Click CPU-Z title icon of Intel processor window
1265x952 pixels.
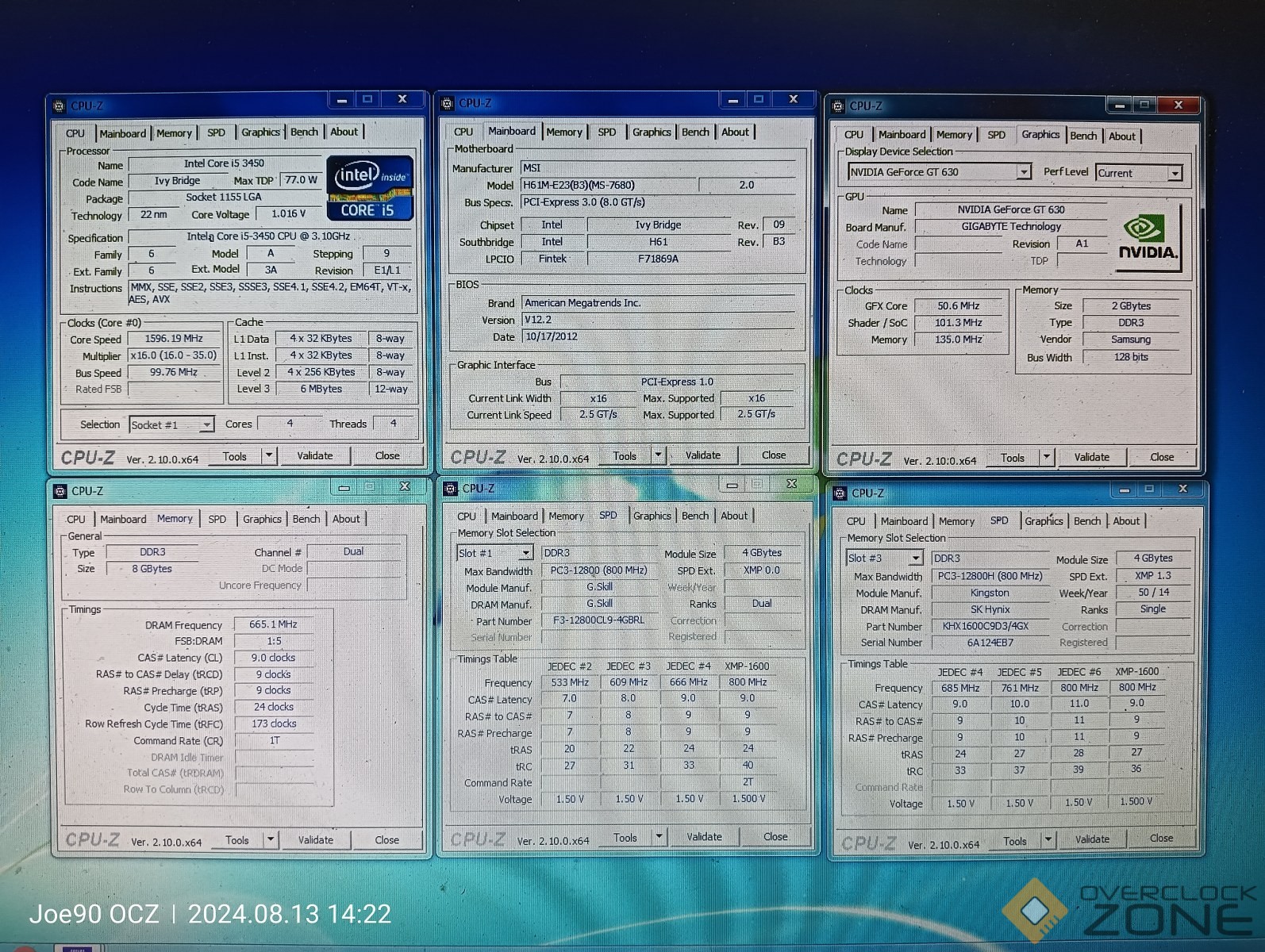pos(59,106)
